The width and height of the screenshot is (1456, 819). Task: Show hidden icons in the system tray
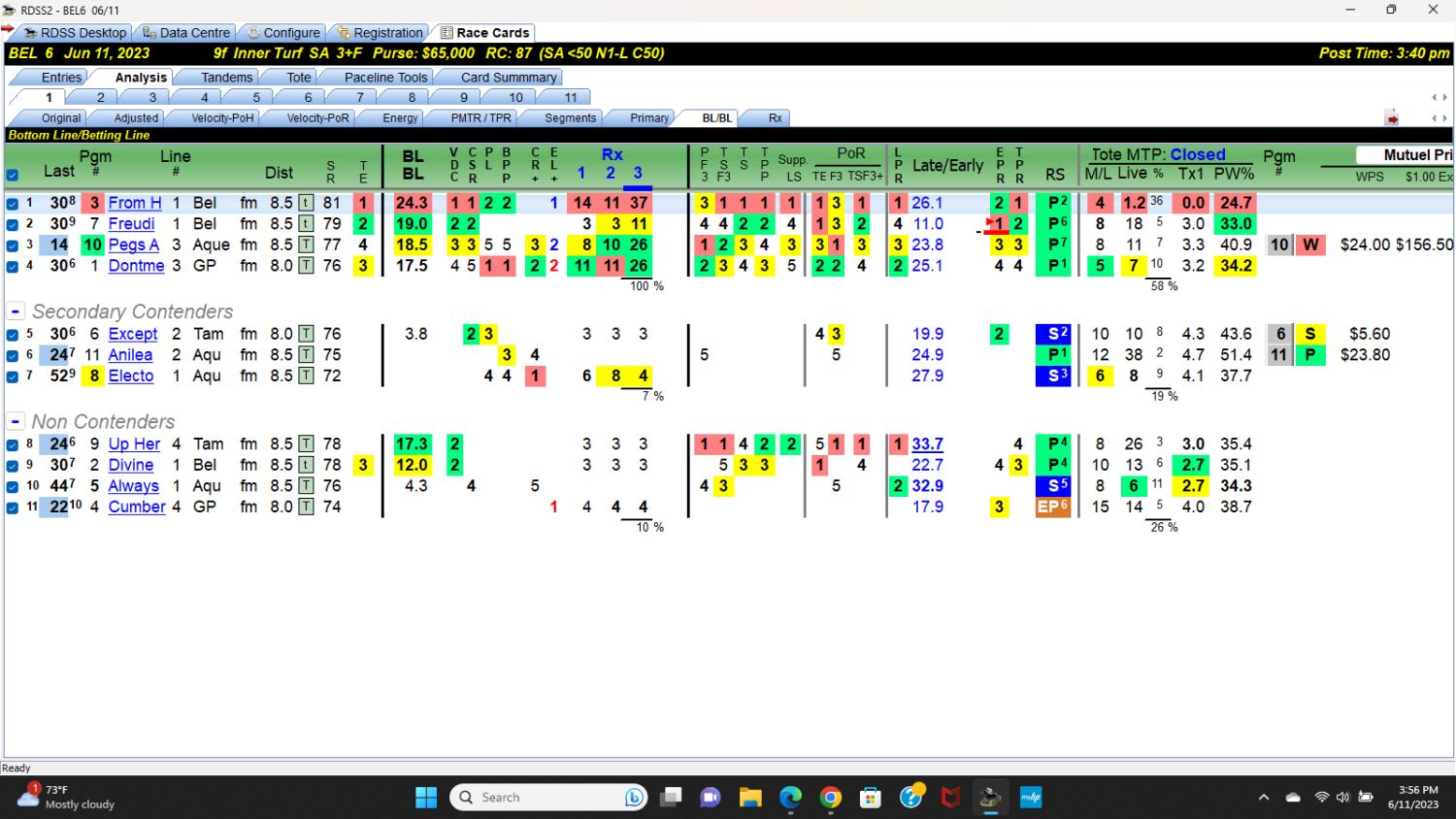click(1263, 798)
